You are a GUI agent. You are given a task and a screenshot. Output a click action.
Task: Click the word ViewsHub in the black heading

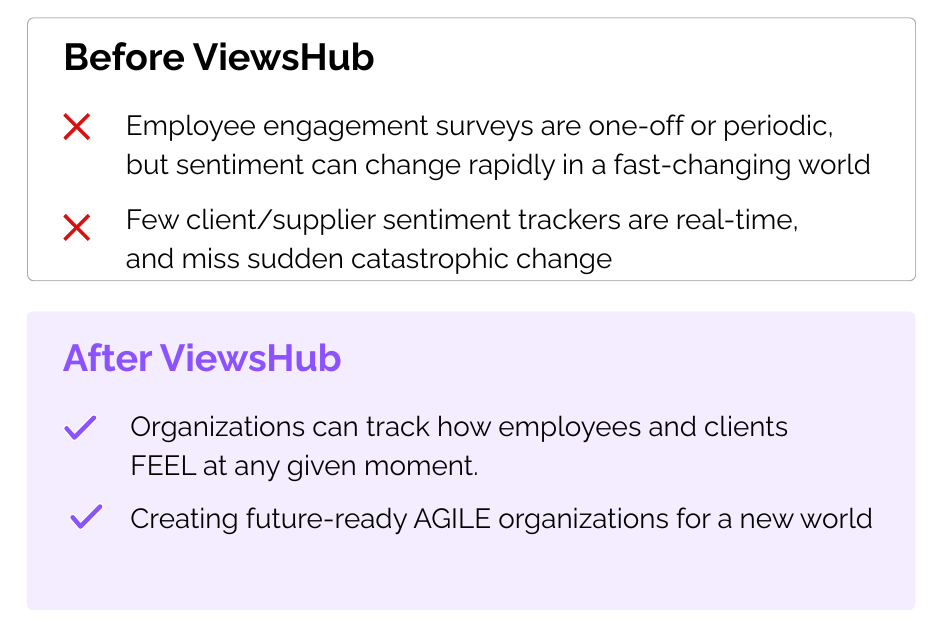coord(284,58)
